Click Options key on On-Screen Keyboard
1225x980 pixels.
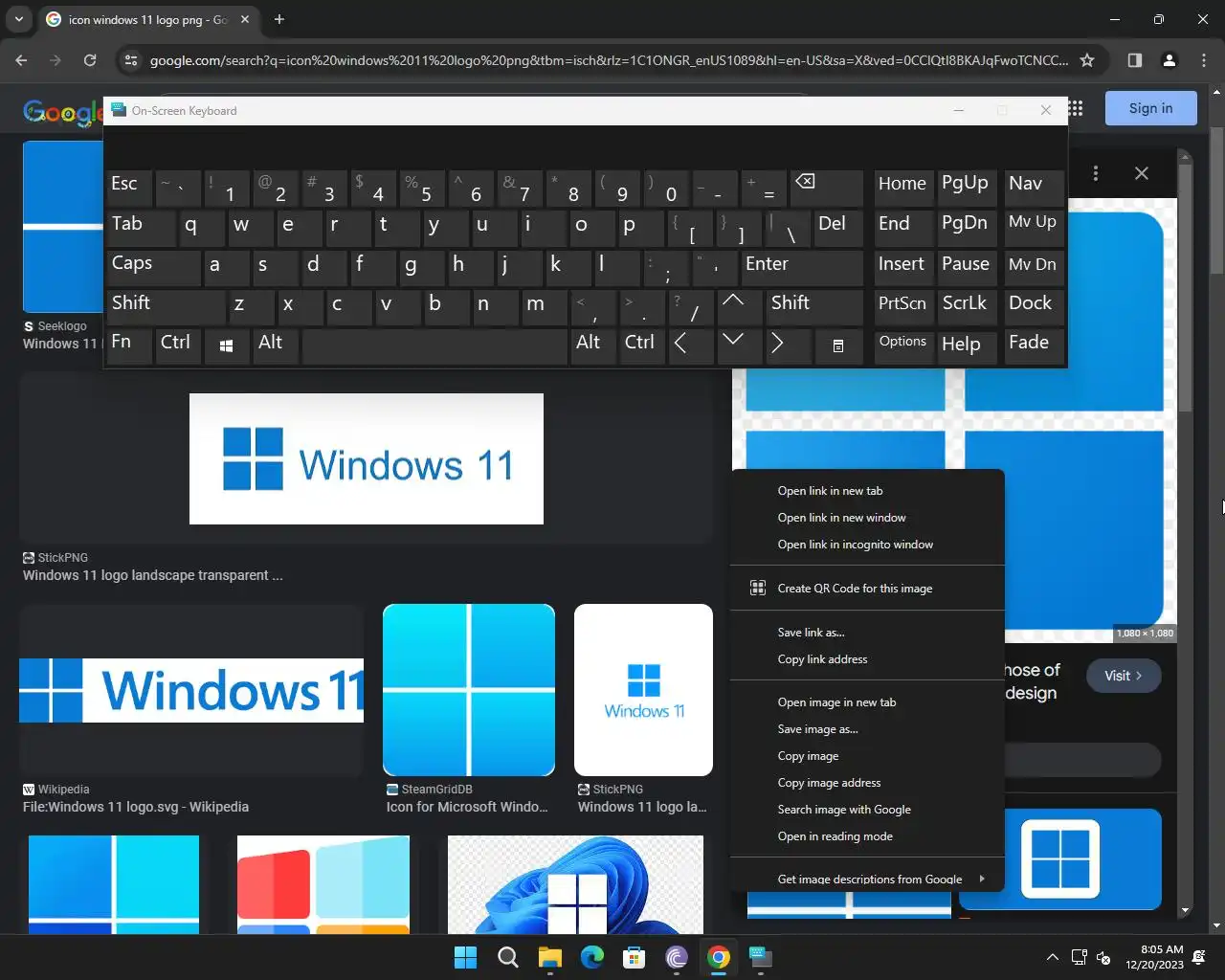tap(903, 345)
